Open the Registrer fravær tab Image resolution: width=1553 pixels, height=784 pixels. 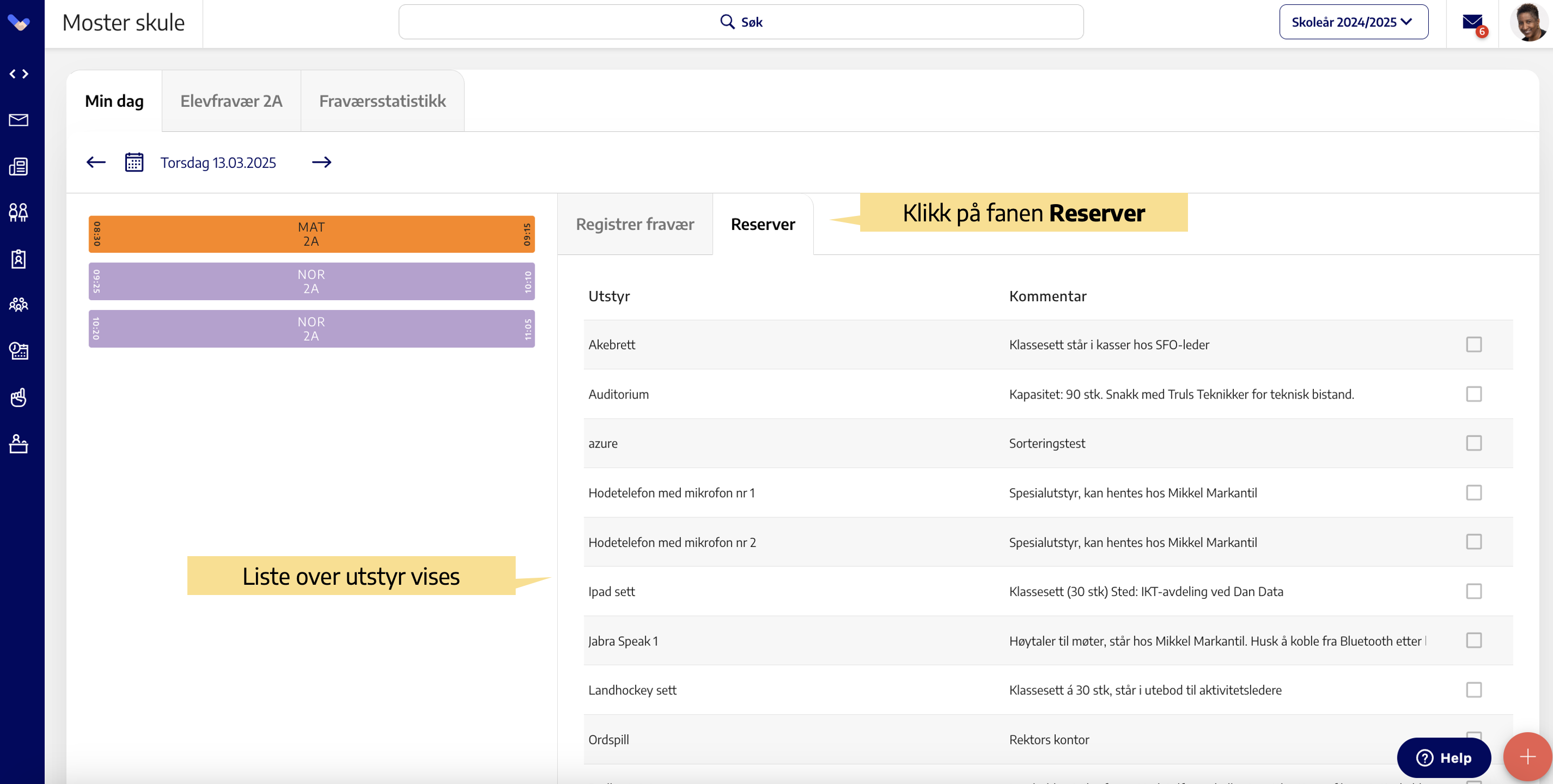[635, 224]
